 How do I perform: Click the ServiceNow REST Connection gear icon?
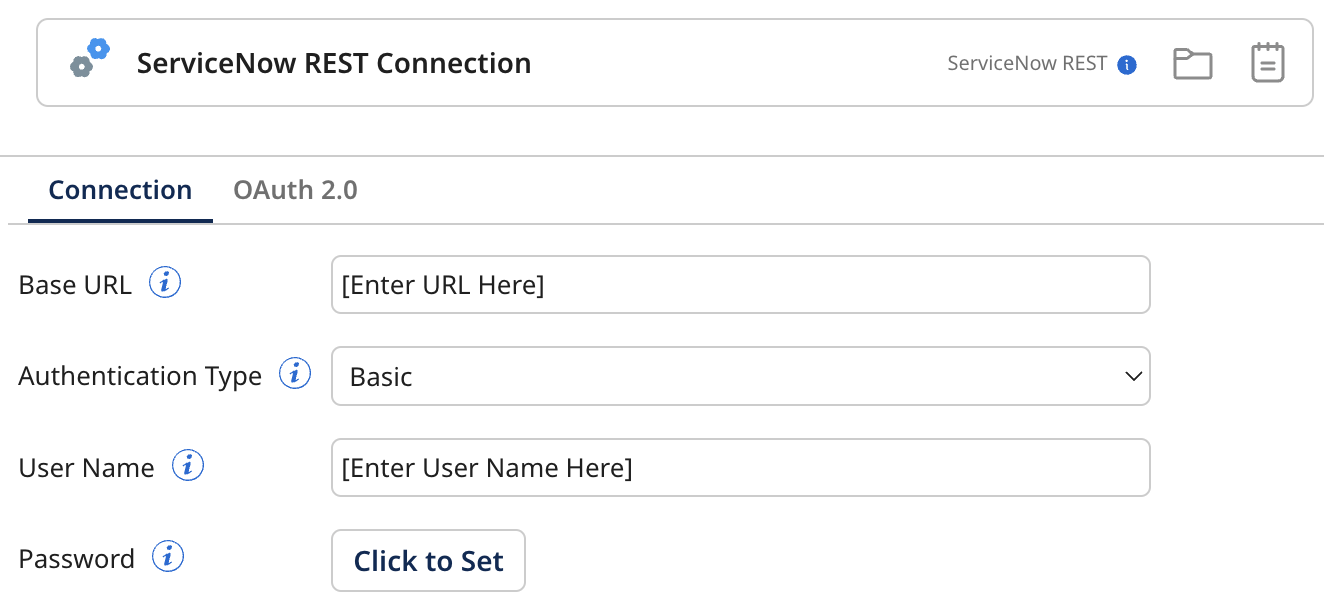90,57
